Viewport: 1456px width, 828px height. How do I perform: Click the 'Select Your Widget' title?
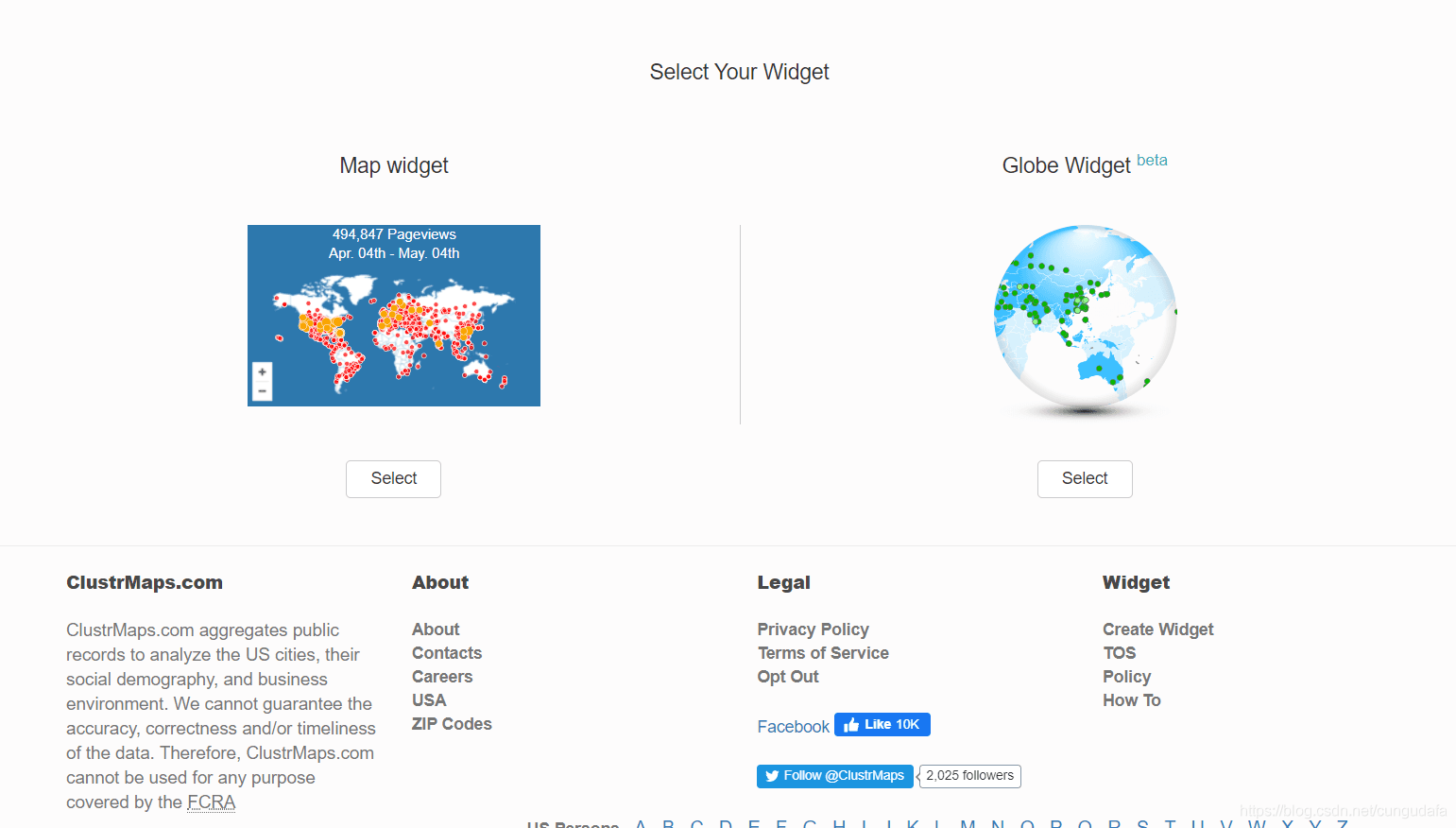tap(739, 73)
